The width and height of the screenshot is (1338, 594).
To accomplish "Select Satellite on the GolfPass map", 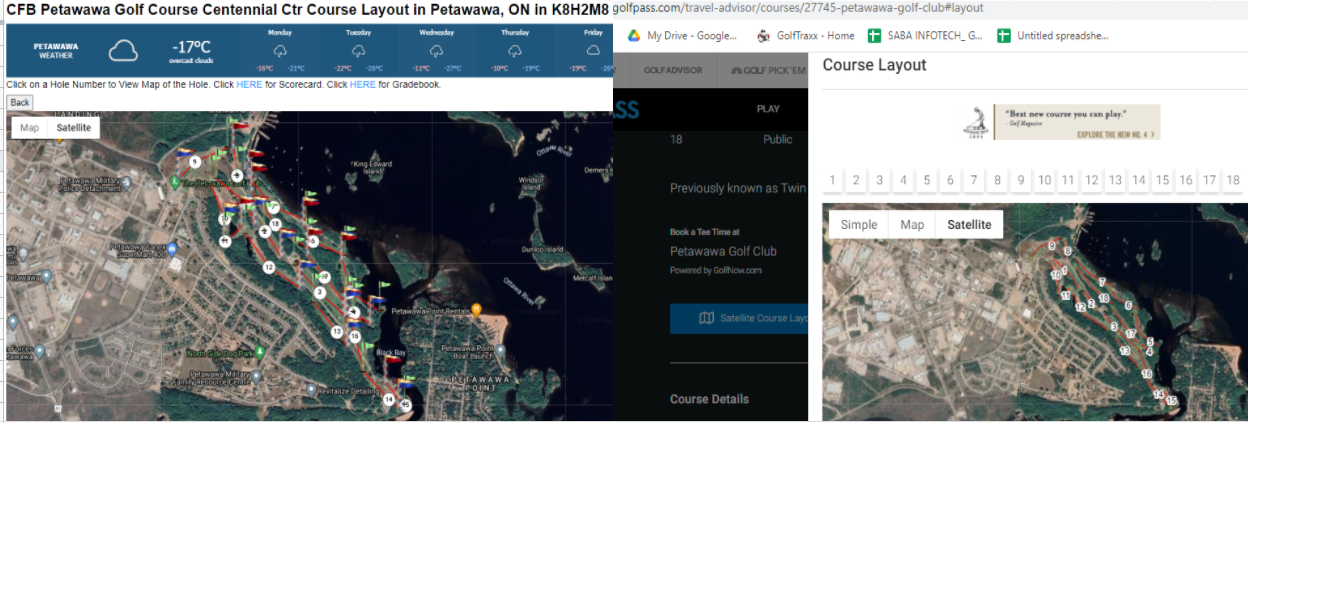I will (969, 224).
